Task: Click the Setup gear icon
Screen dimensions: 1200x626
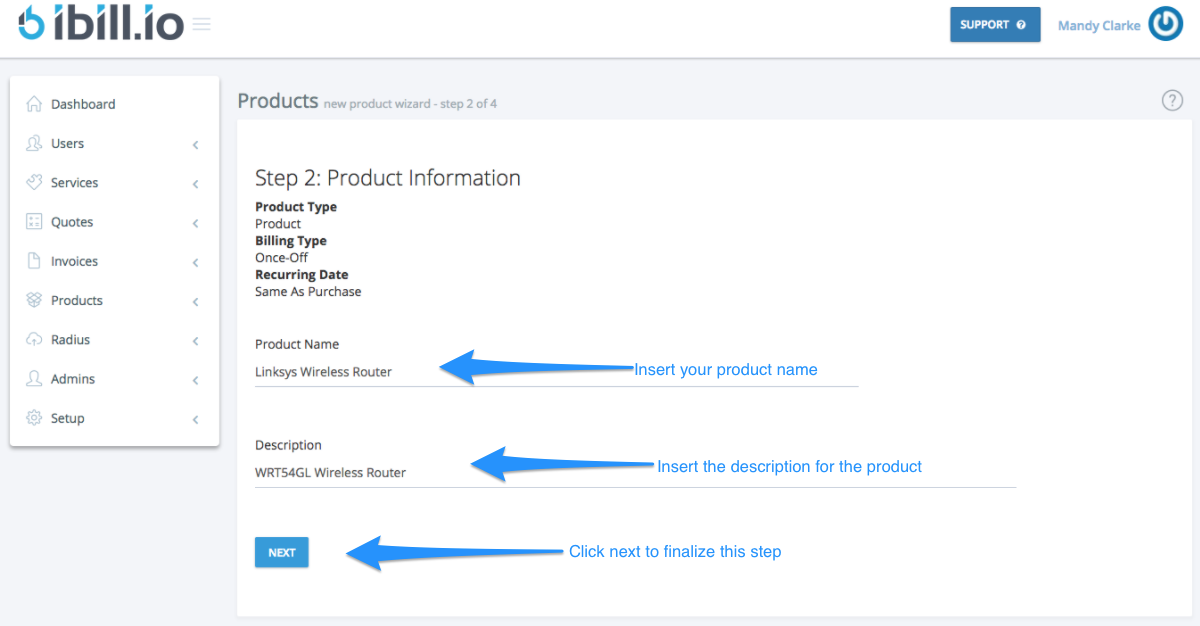Action: (x=34, y=418)
